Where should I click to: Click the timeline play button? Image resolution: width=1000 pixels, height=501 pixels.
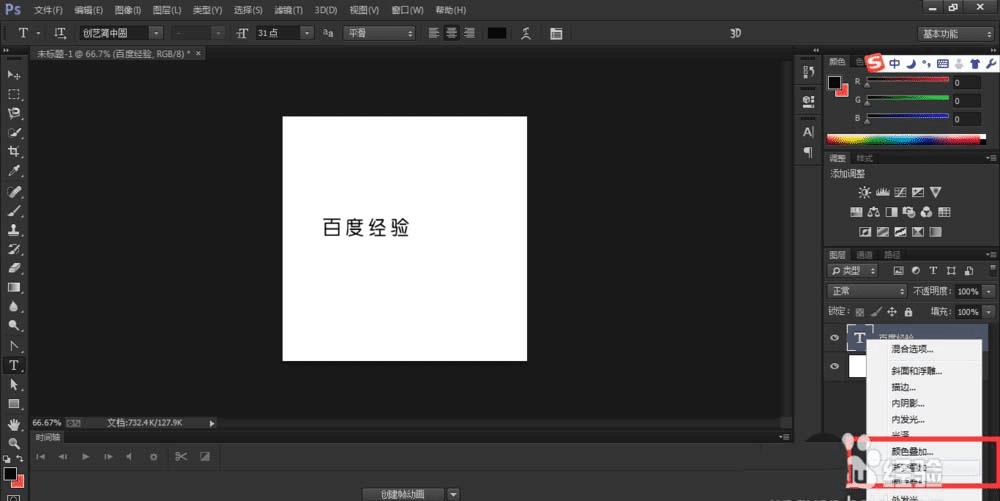point(85,456)
